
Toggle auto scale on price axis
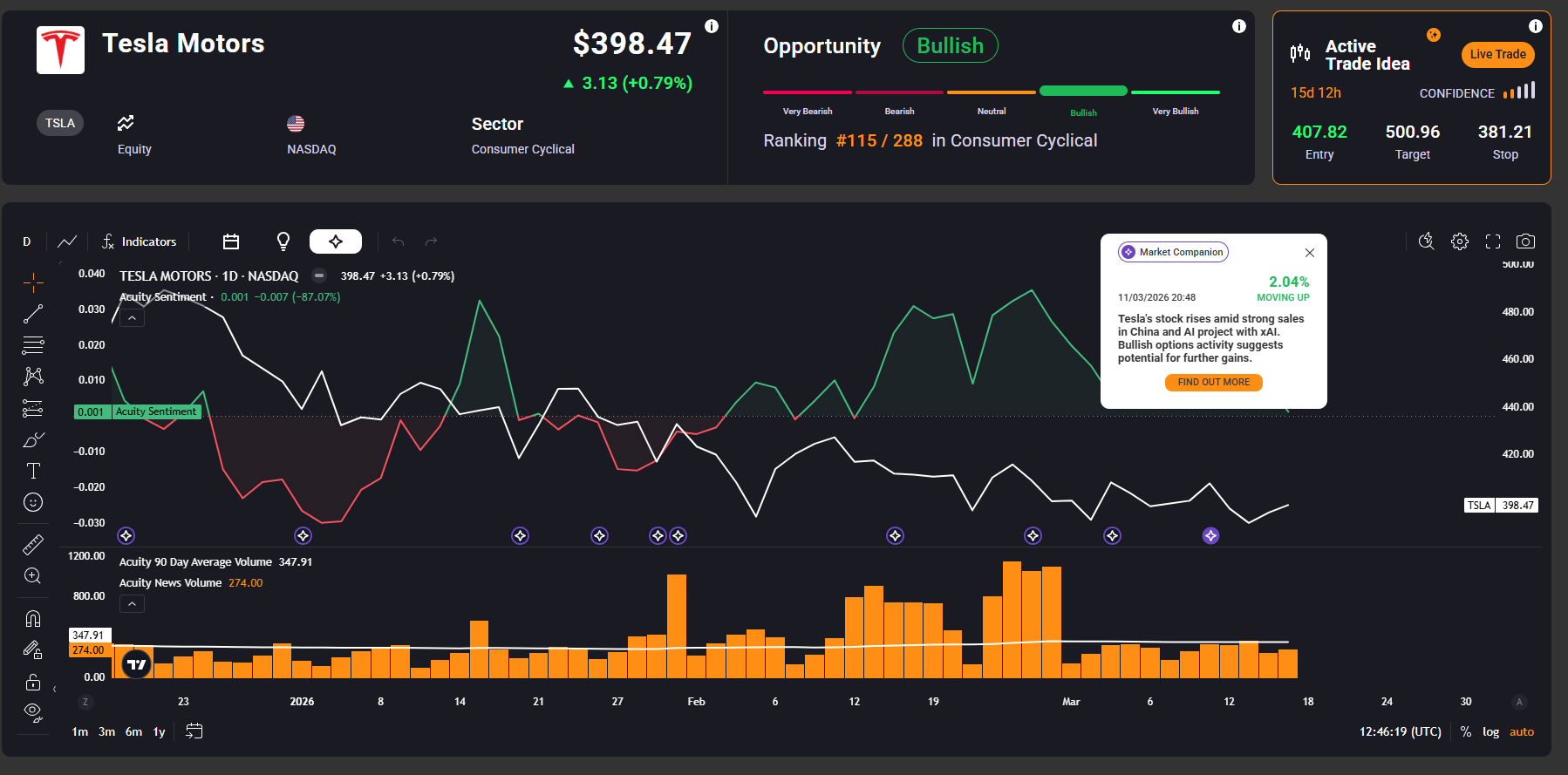coord(1522,732)
